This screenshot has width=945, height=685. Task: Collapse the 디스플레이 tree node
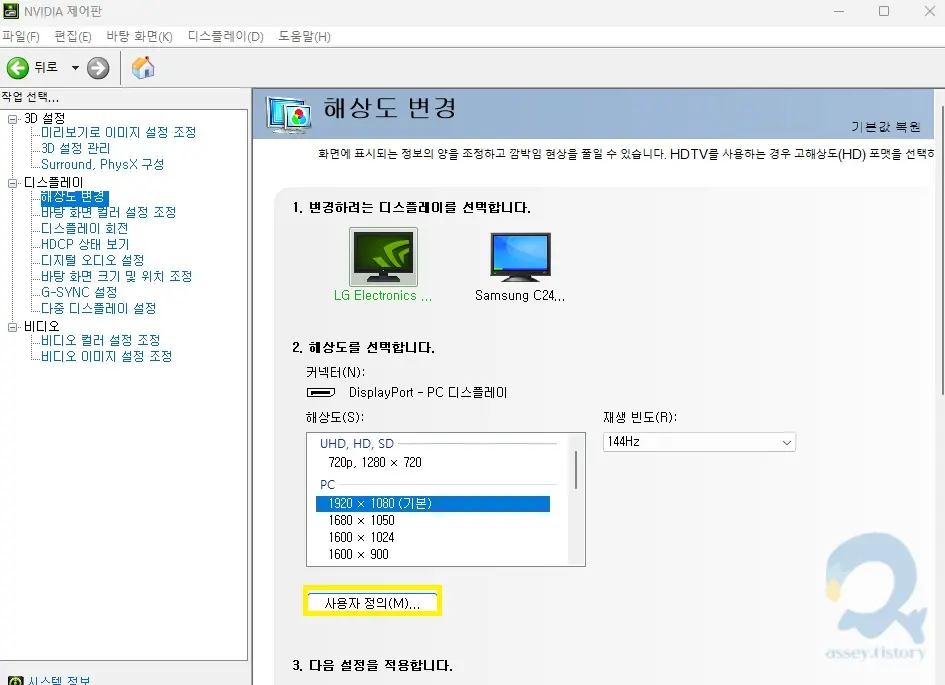[x=12, y=183]
